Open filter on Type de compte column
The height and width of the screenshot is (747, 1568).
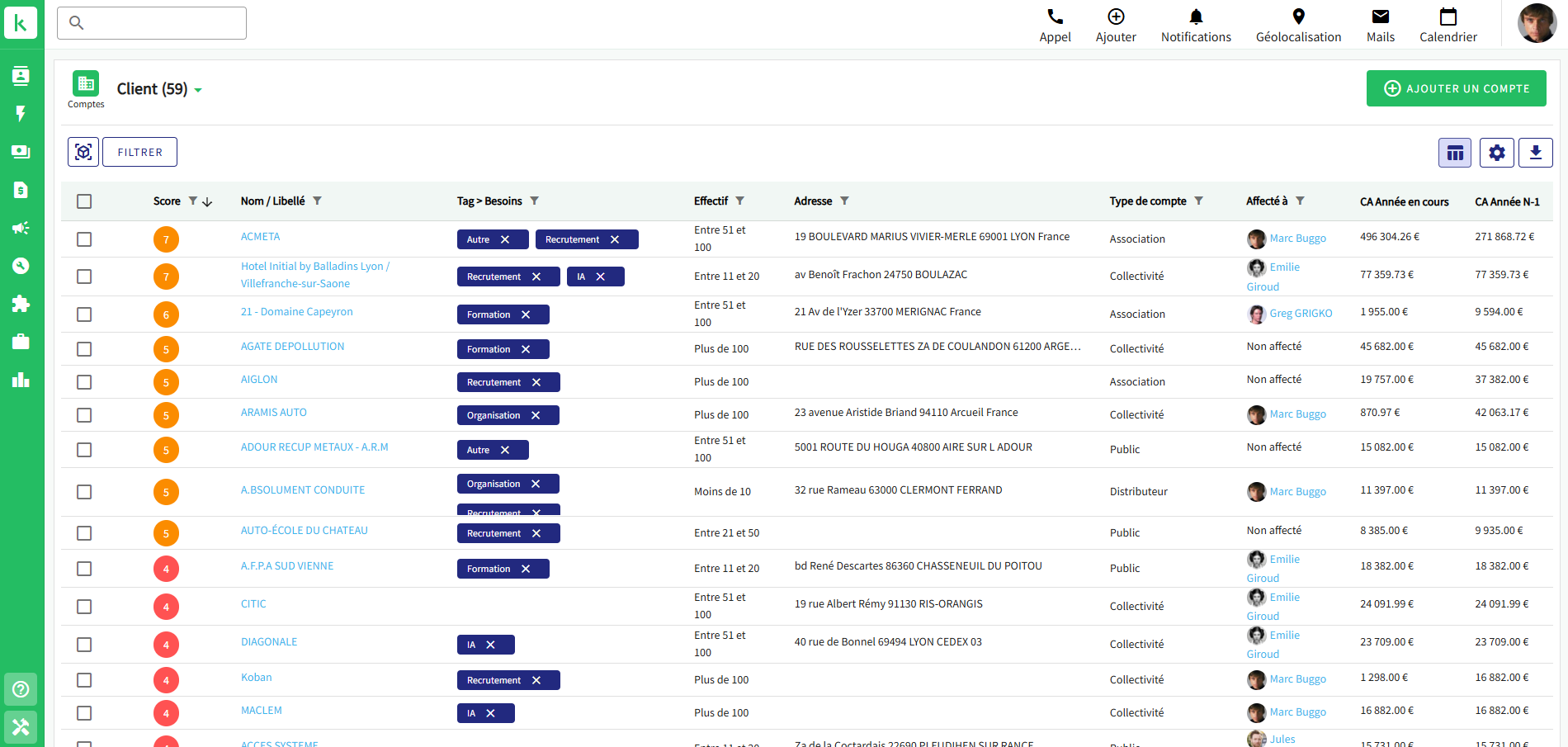tap(1198, 201)
